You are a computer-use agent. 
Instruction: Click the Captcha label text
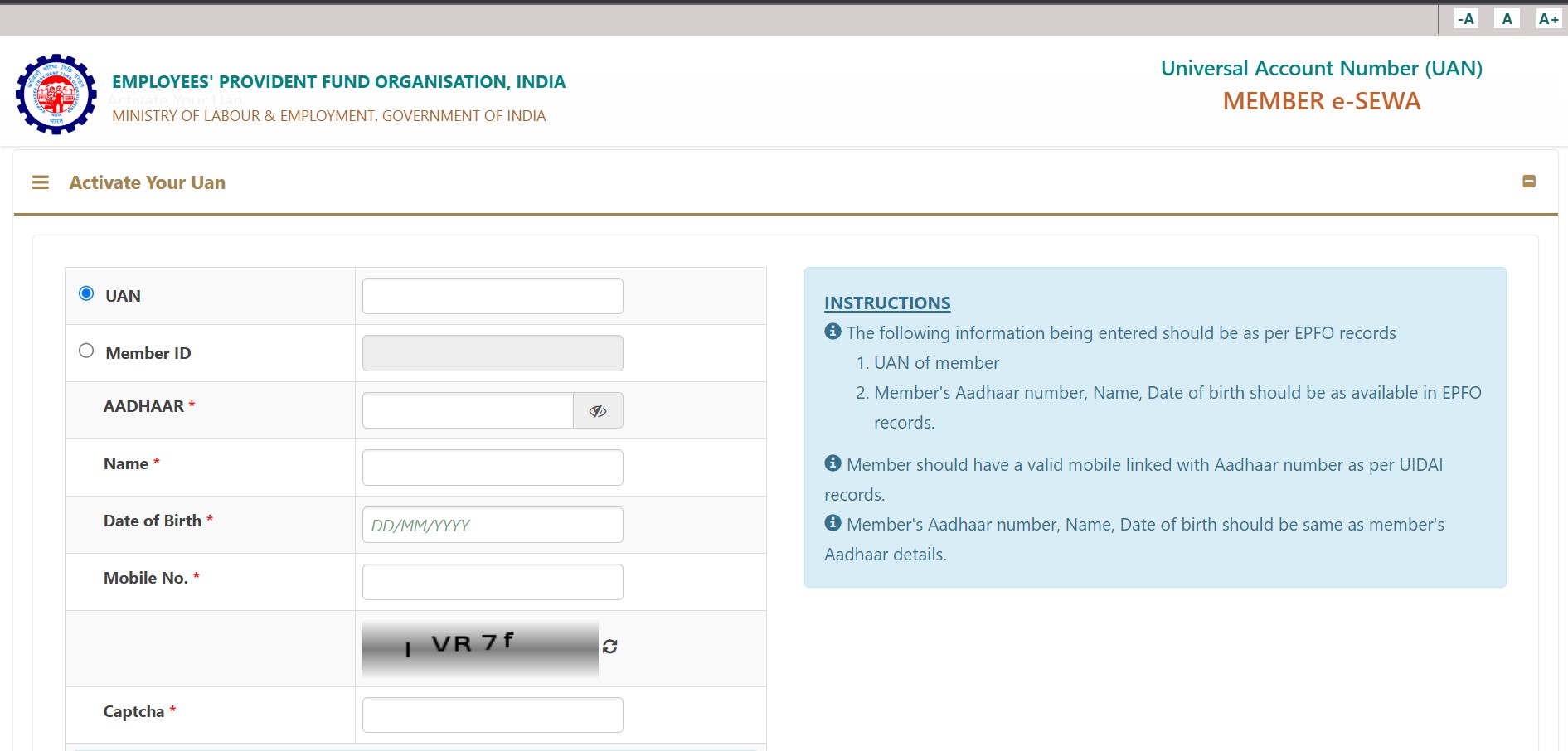click(x=133, y=711)
